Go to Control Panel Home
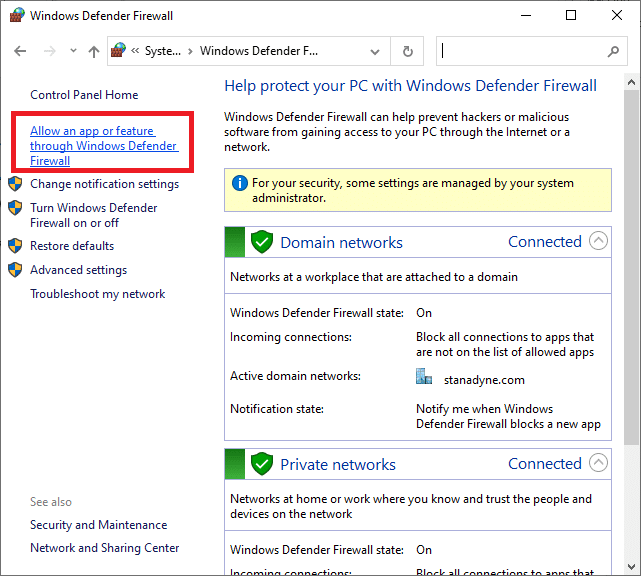This screenshot has height=576, width=641. pyautogui.click(x=84, y=95)
